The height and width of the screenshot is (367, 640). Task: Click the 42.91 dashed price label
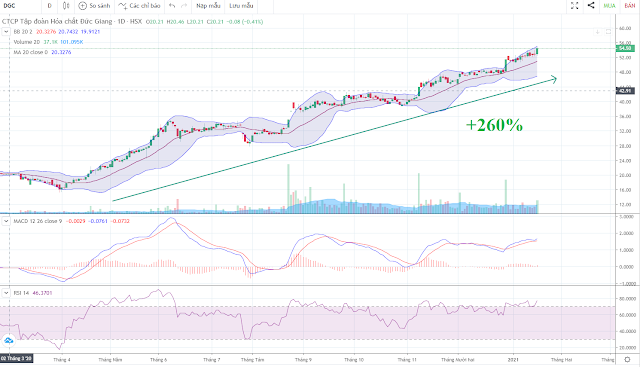tap(625, 91)
